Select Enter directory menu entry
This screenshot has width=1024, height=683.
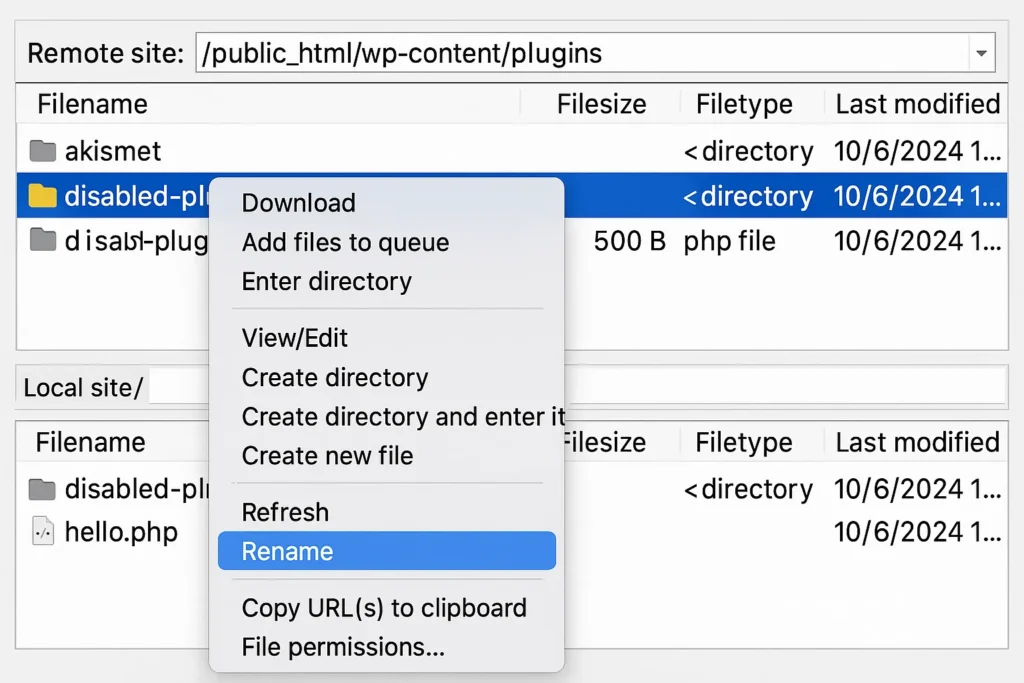327,281
